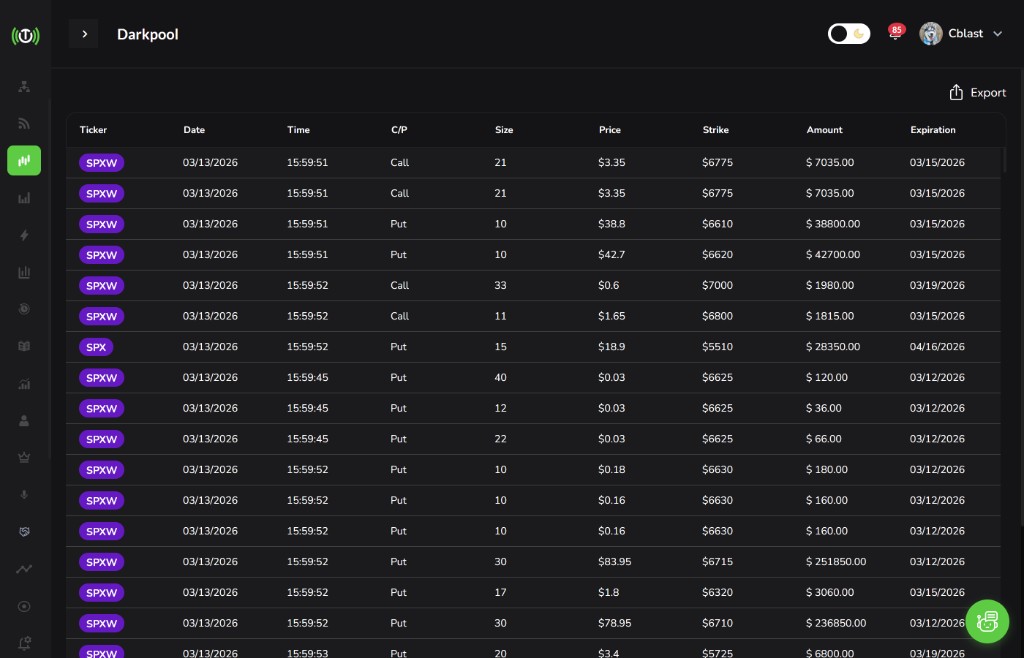Click the Strike column header
The height and width of the screenshot is (658, 1024).
715,130
